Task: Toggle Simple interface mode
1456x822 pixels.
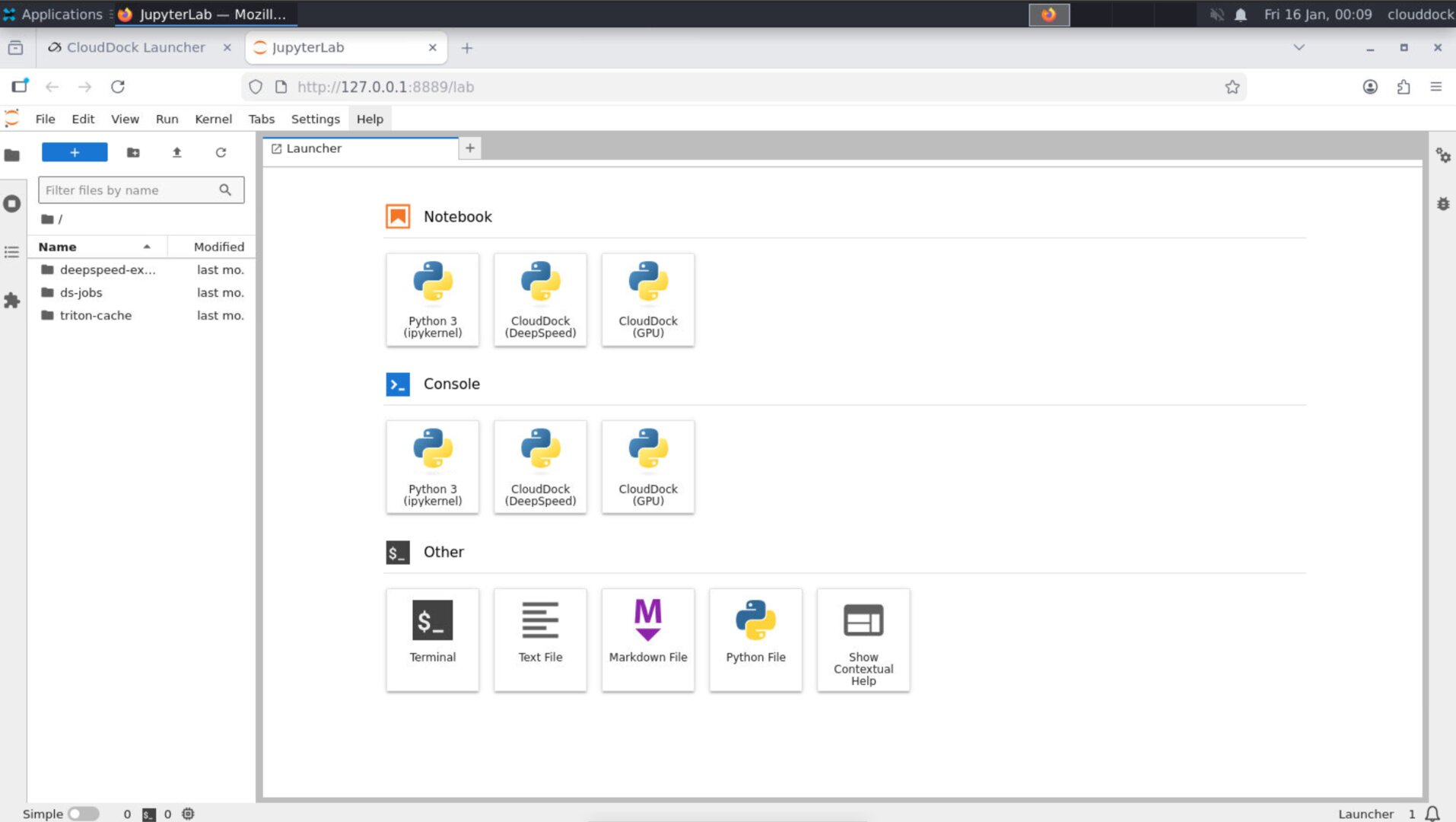Action: click(x=84, y=813)
